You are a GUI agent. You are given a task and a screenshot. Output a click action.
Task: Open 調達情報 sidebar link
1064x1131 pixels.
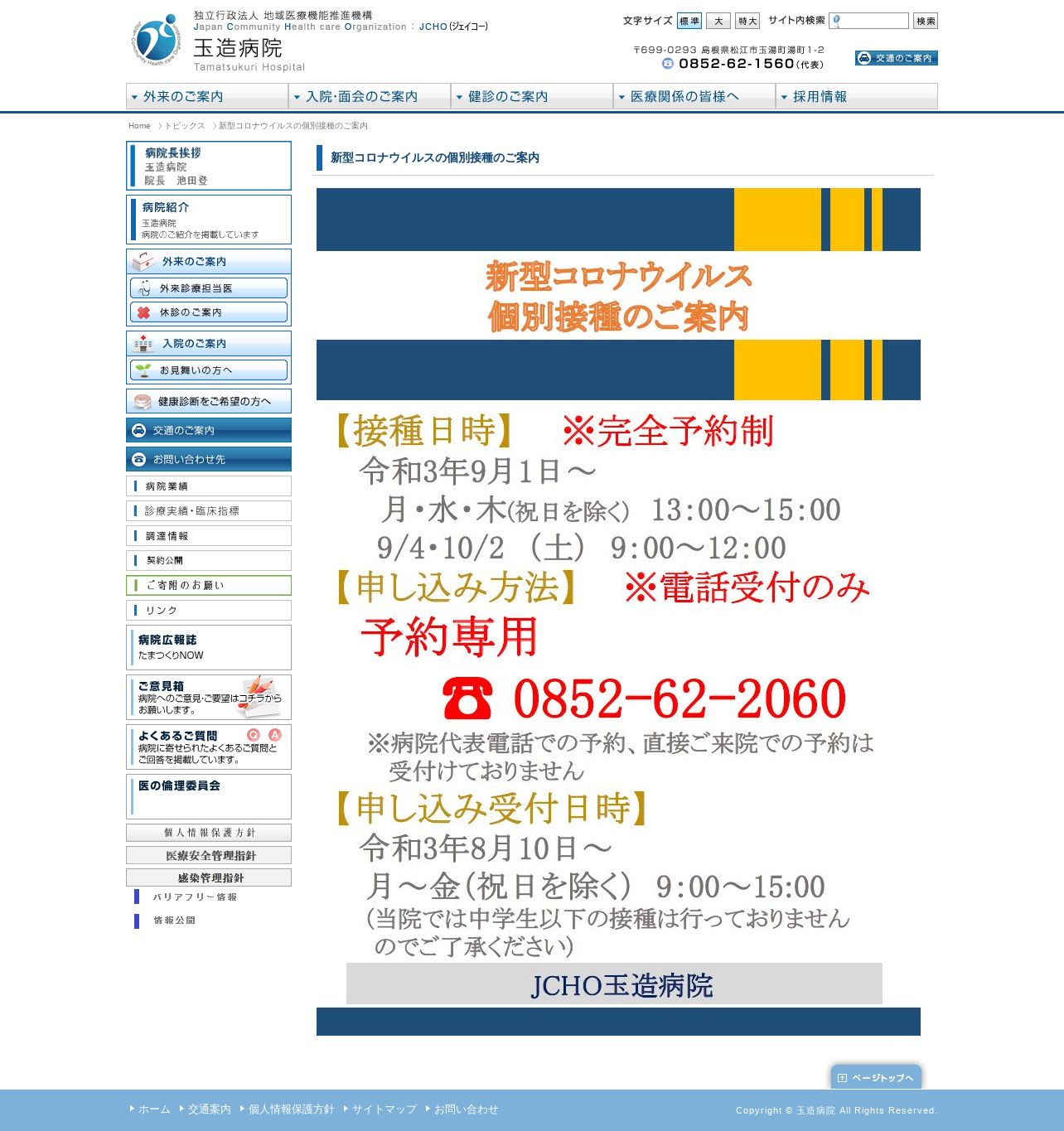tap(209, 536)
